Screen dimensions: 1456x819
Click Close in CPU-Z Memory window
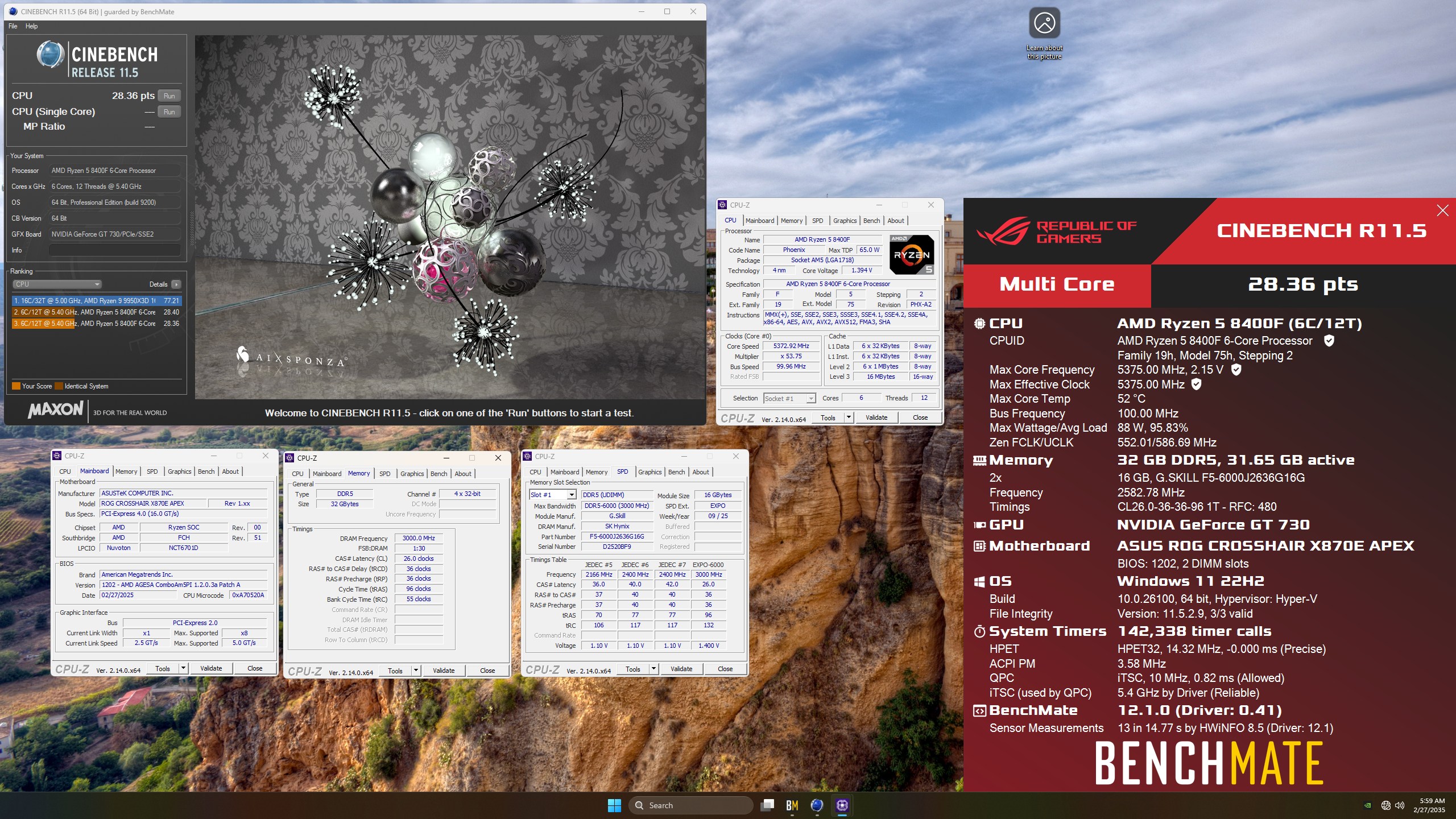487,671
